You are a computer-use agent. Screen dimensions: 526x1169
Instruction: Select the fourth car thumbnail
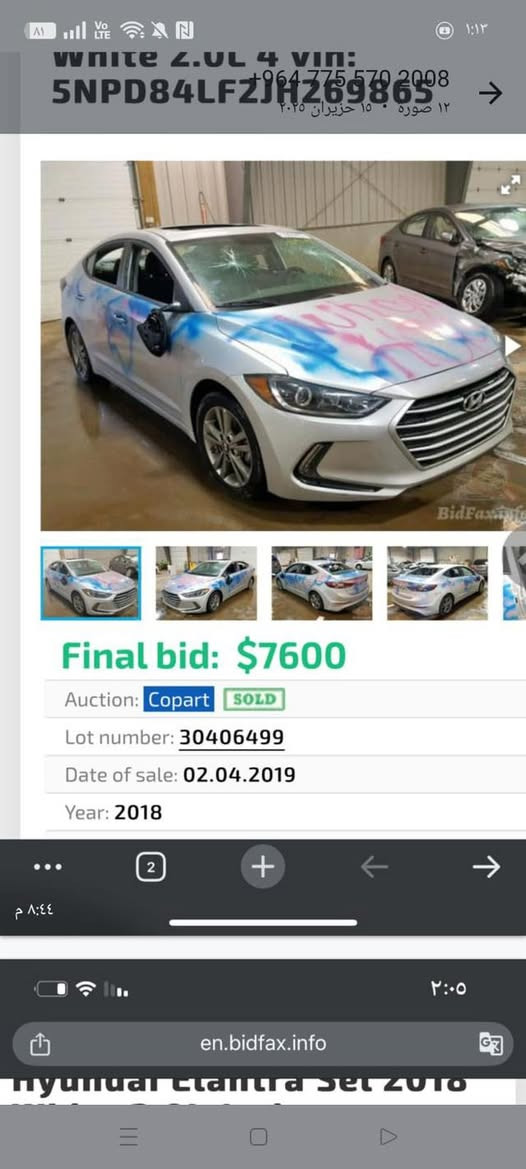[437, 583]
